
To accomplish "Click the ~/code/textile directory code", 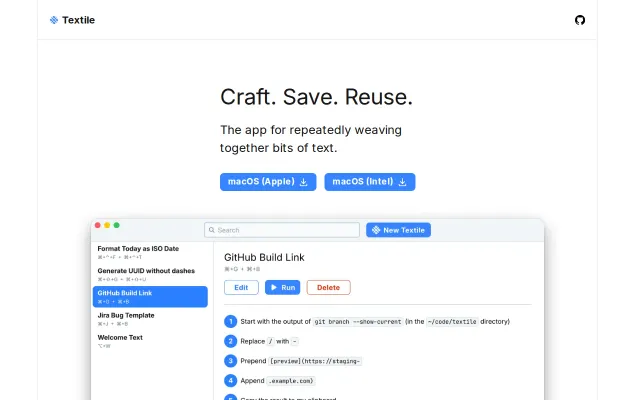I will (452, 322).
